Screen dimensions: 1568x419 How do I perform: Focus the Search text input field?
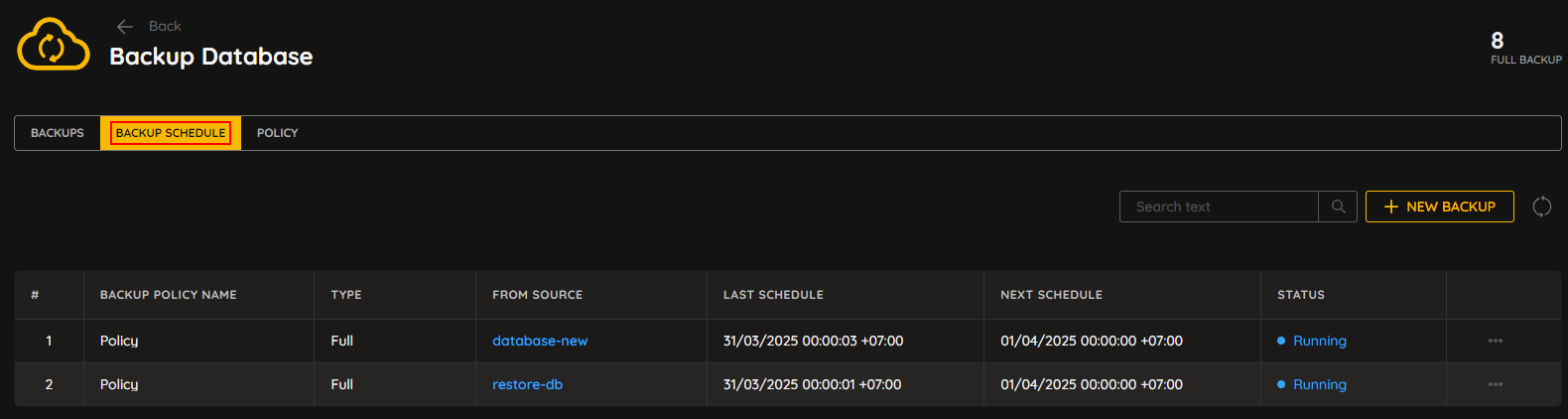pos(1219,207)
